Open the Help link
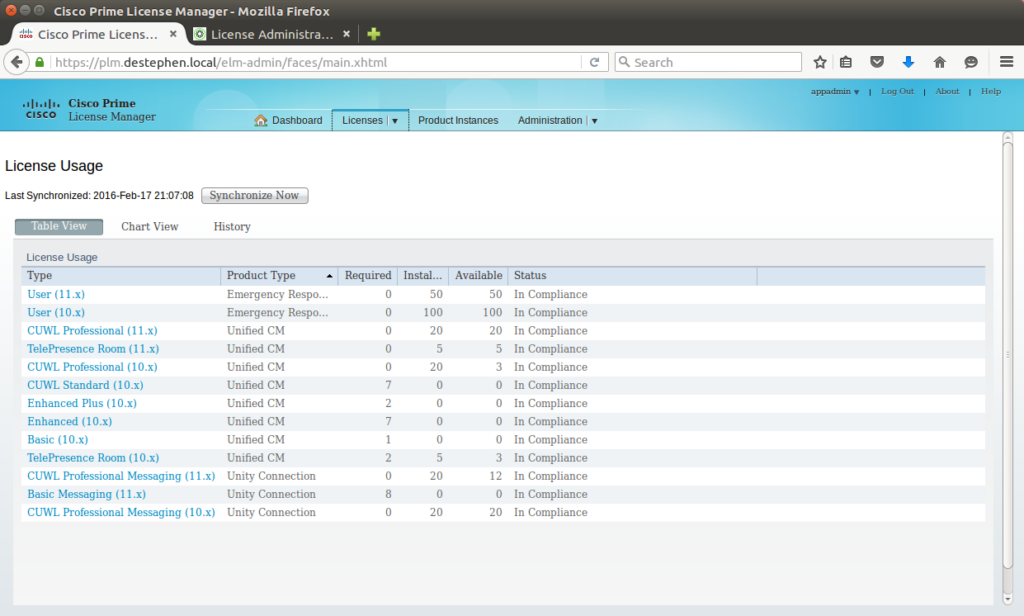The height and width of the screenshot is (616, 1024). [x=991, y=91]
